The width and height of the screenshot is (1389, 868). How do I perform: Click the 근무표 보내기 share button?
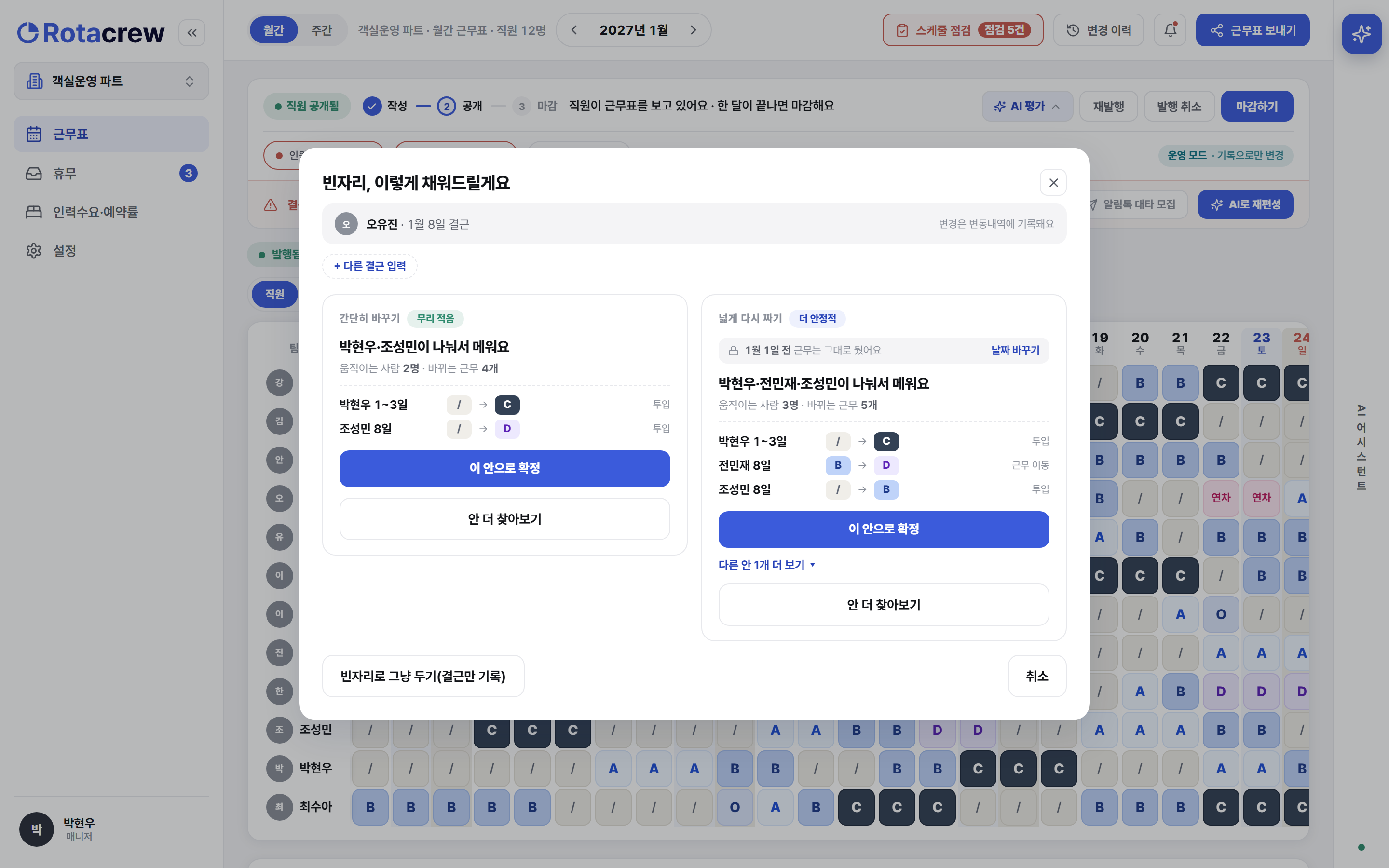[1253, 30]
